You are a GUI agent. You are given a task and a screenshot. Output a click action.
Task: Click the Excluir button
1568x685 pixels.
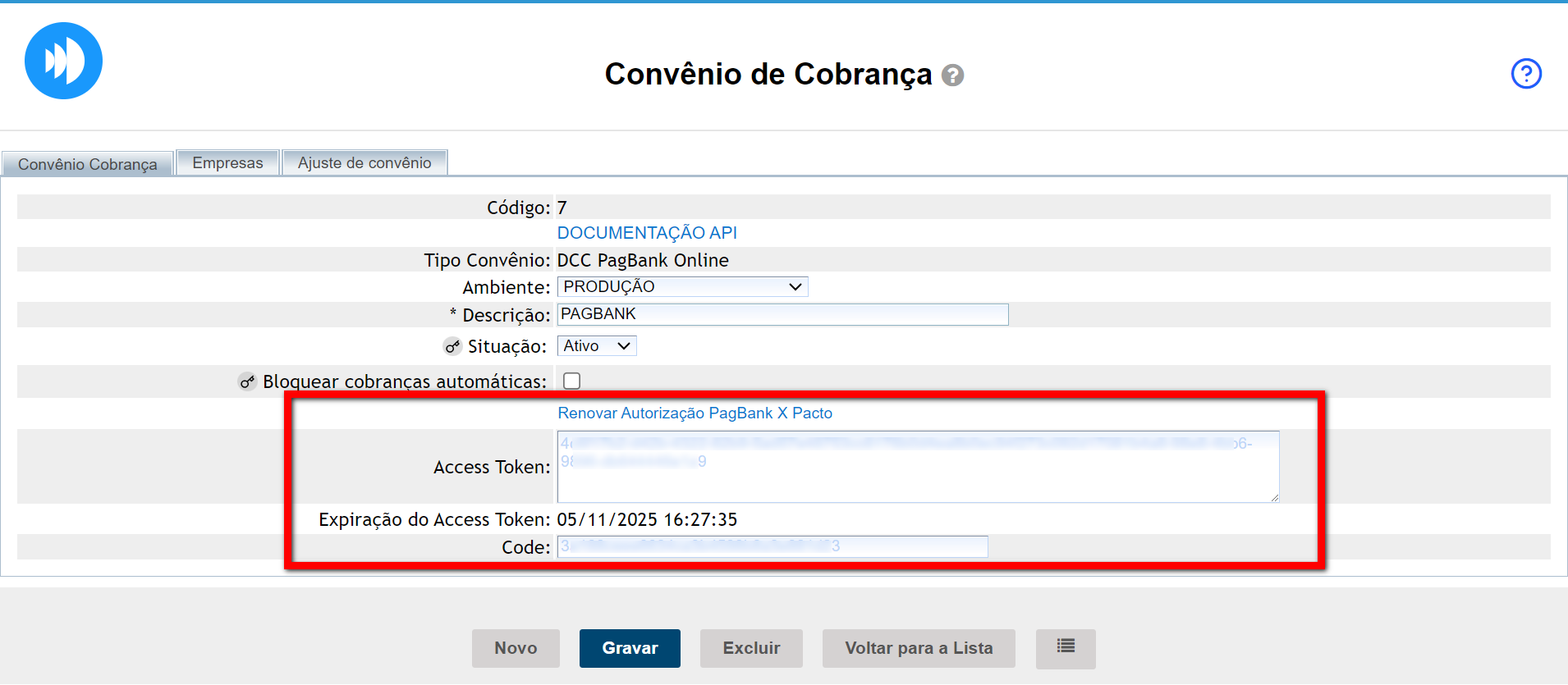click(751, 648)
